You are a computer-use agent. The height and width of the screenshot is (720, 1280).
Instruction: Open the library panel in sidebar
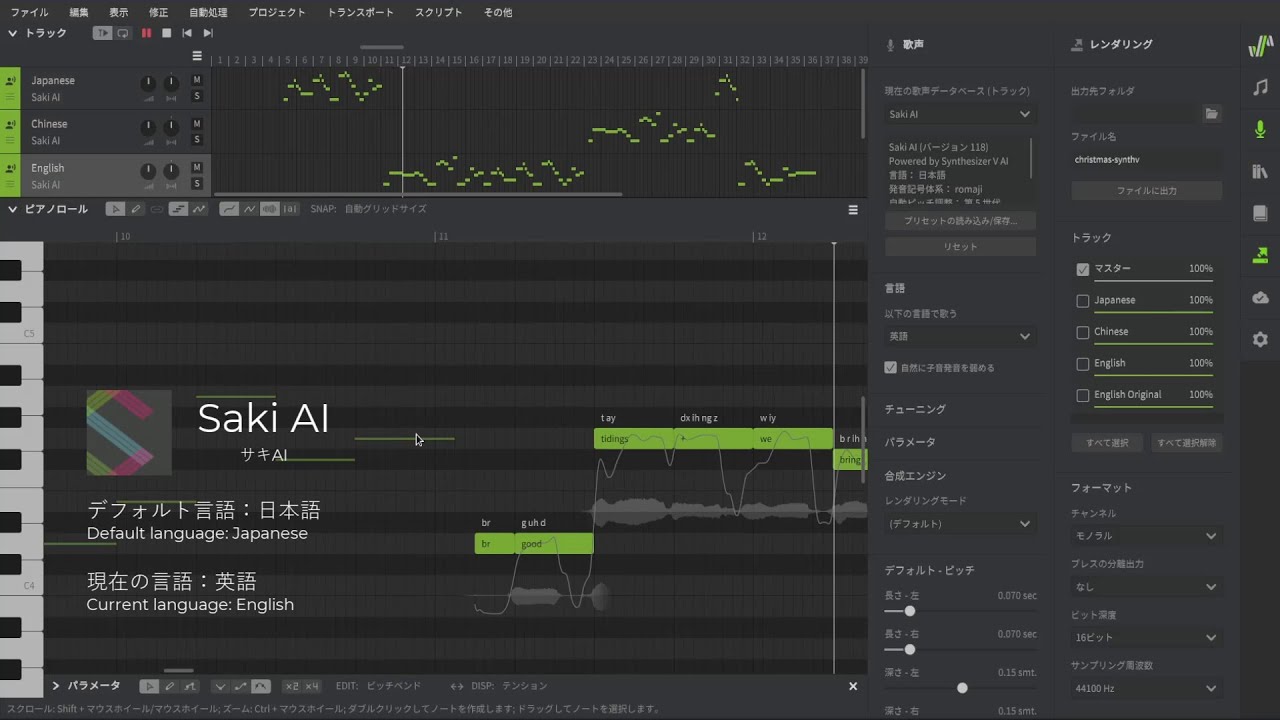[x=1260, y=172]
